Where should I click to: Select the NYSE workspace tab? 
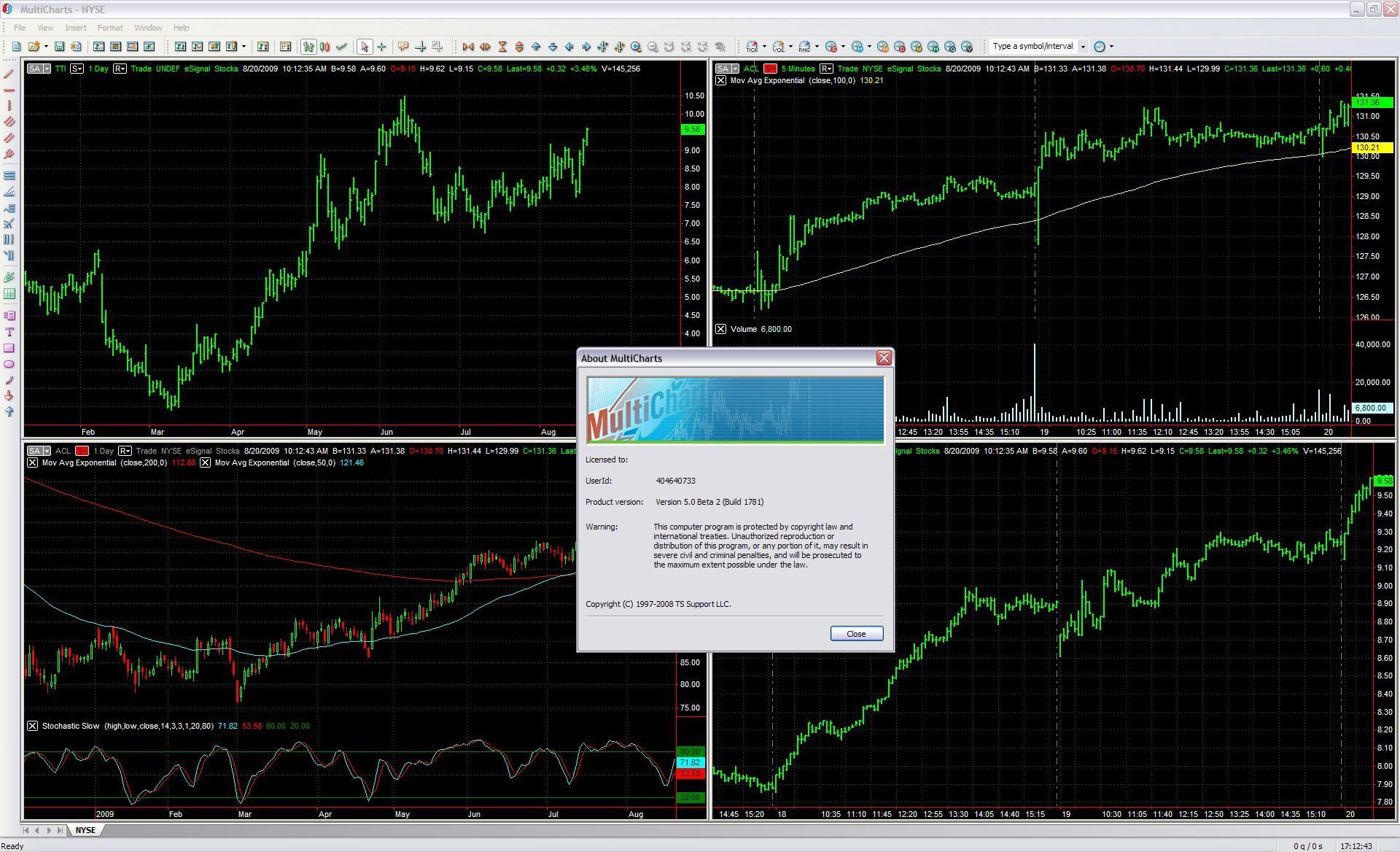[85, 830]
